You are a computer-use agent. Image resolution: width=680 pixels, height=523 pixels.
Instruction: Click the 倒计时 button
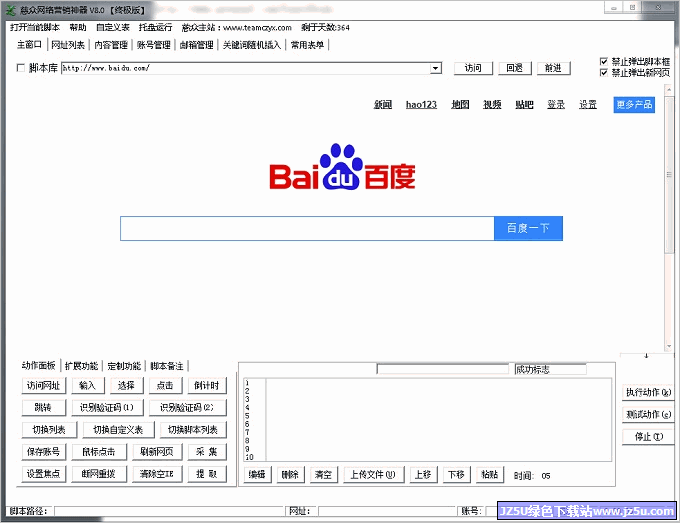[207, 386]
